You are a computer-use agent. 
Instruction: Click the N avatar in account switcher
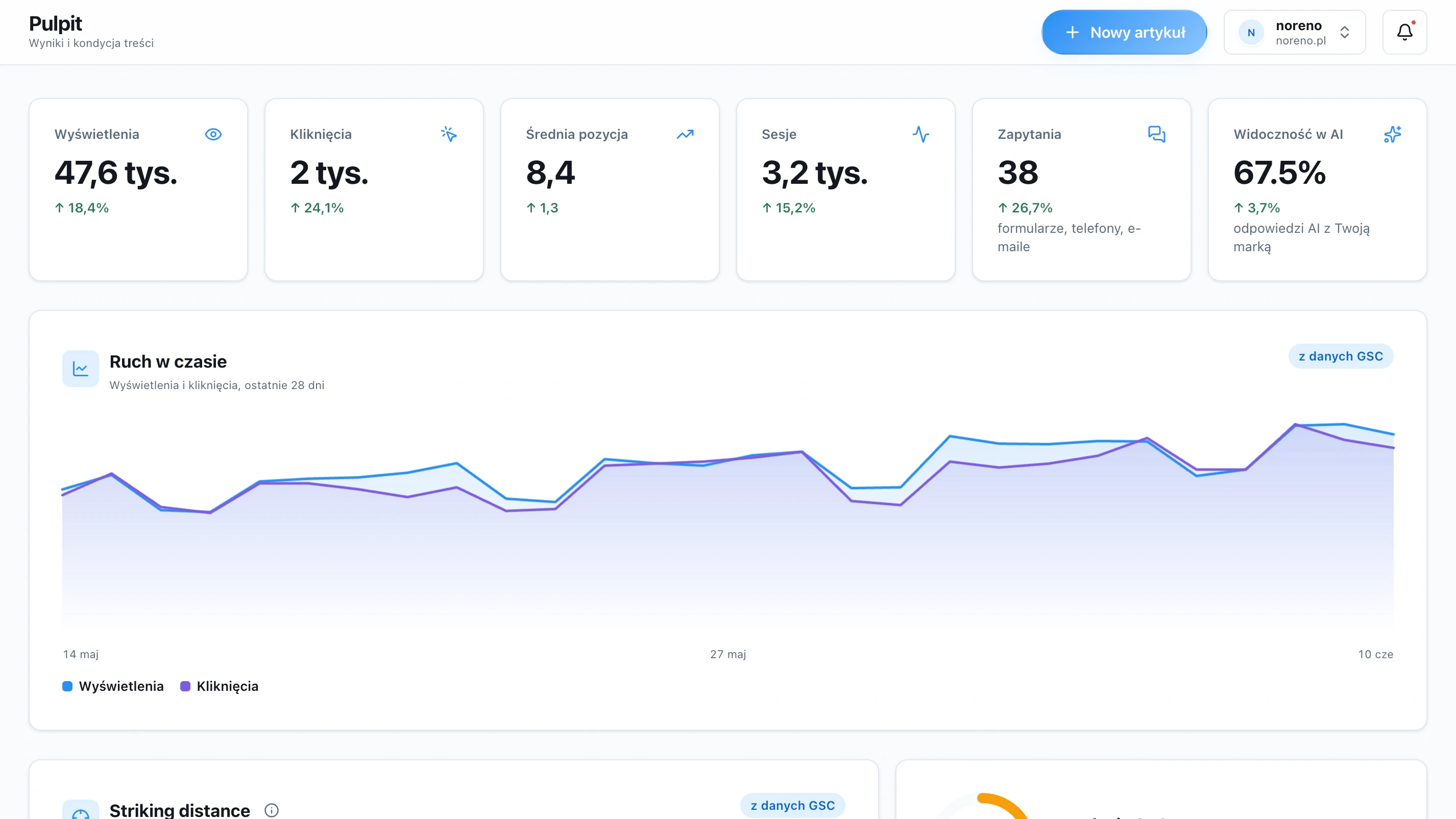pos(1251,32)
